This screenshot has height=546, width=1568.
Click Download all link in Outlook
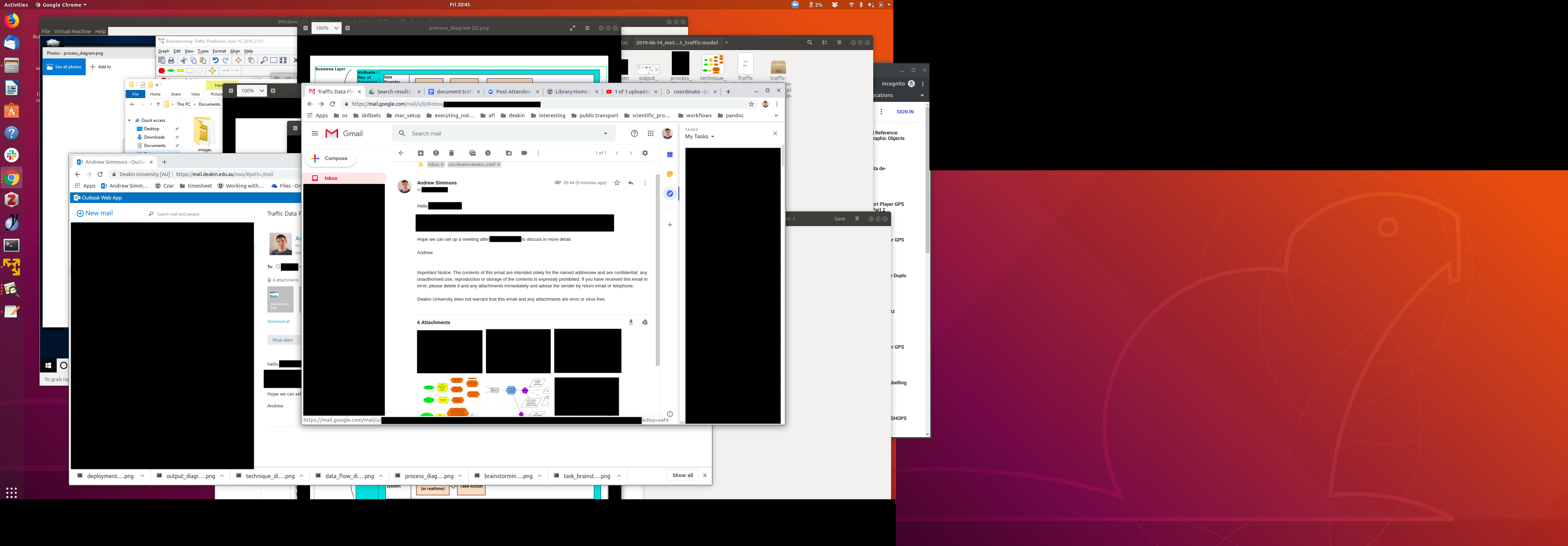point(278,321)
